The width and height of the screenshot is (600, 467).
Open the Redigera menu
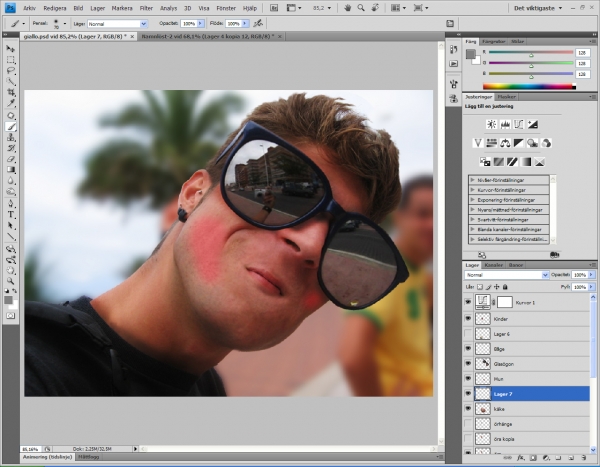(55, 8)
